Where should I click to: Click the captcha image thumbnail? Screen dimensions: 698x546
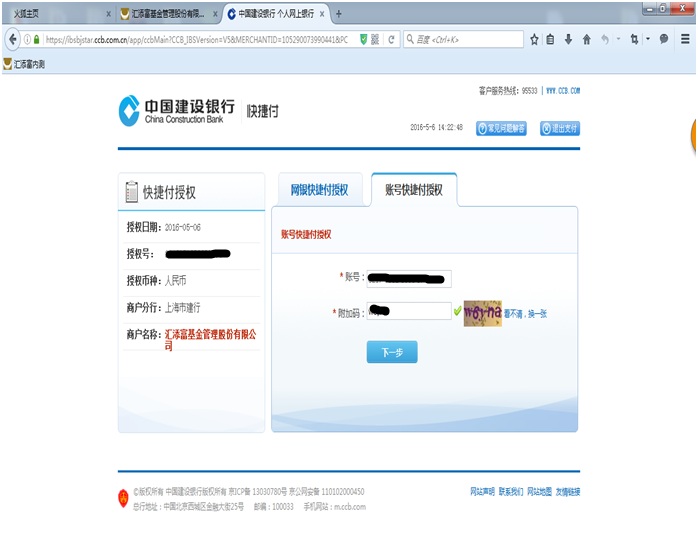pos(482,312)
